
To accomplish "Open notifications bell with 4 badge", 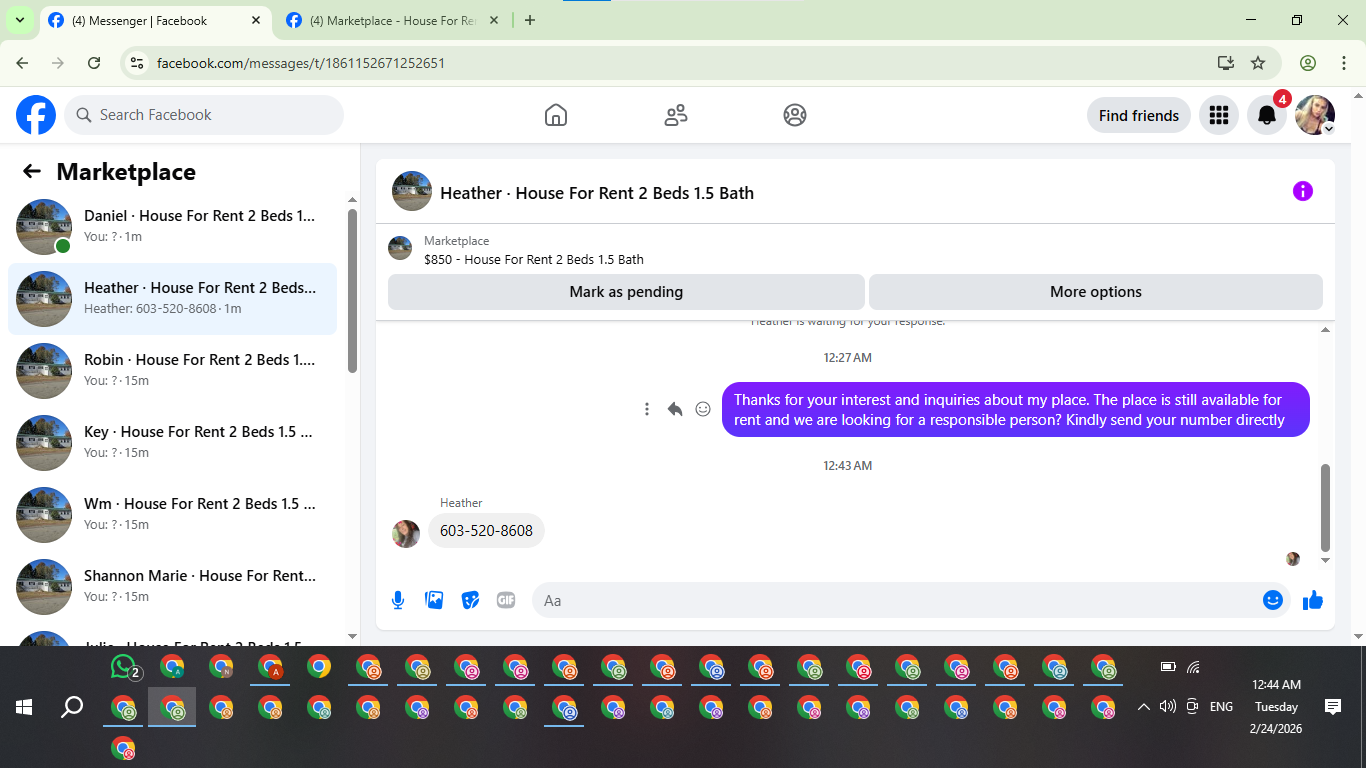I will point(1267,115).
